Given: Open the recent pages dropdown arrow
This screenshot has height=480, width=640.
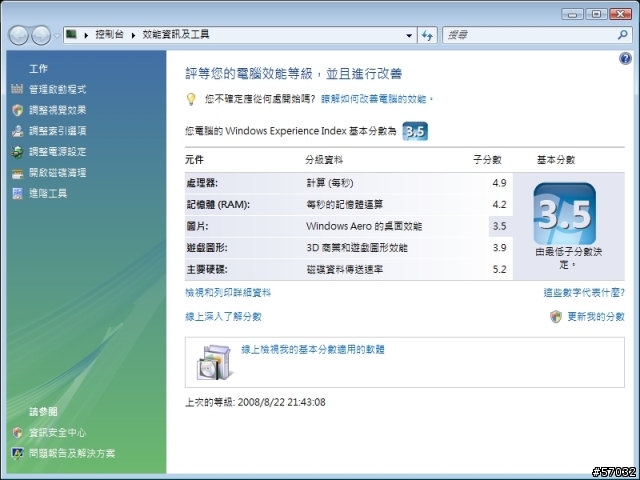Looking at the screenshot, I should (57, 36).
